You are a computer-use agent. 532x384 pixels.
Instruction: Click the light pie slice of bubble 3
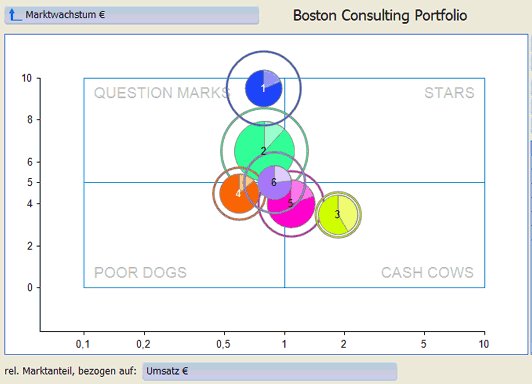[x=348, y=212]
